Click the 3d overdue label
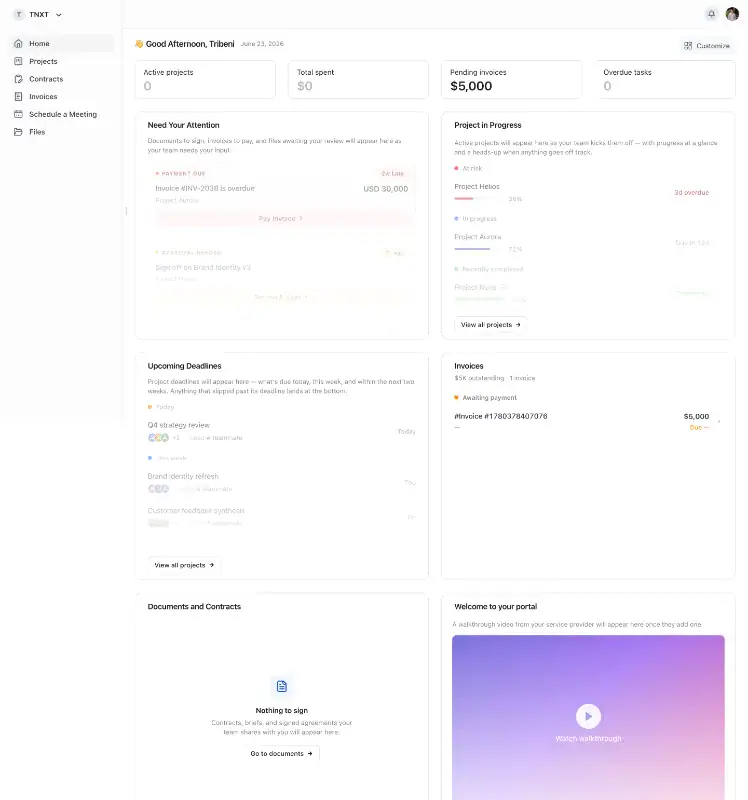This screenshot has width=748, height=800. 691,192
